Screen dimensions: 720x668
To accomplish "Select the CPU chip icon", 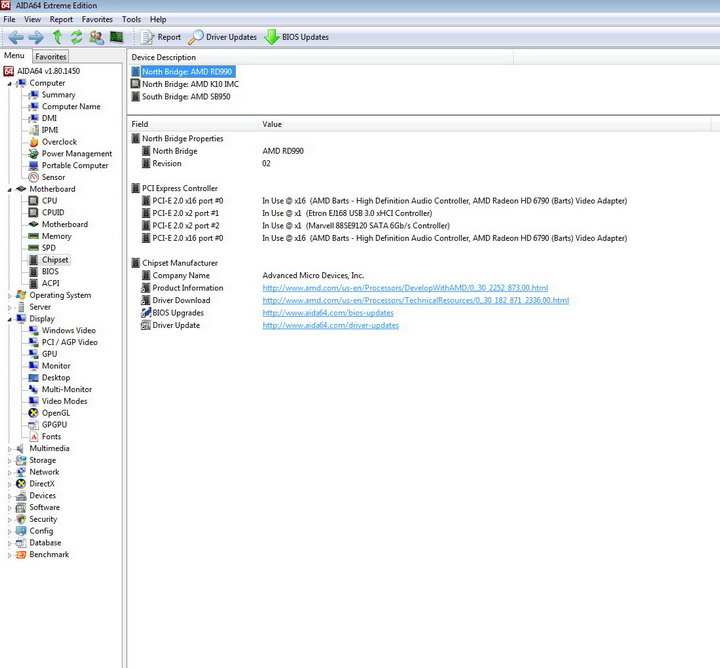I will [33, 201].
